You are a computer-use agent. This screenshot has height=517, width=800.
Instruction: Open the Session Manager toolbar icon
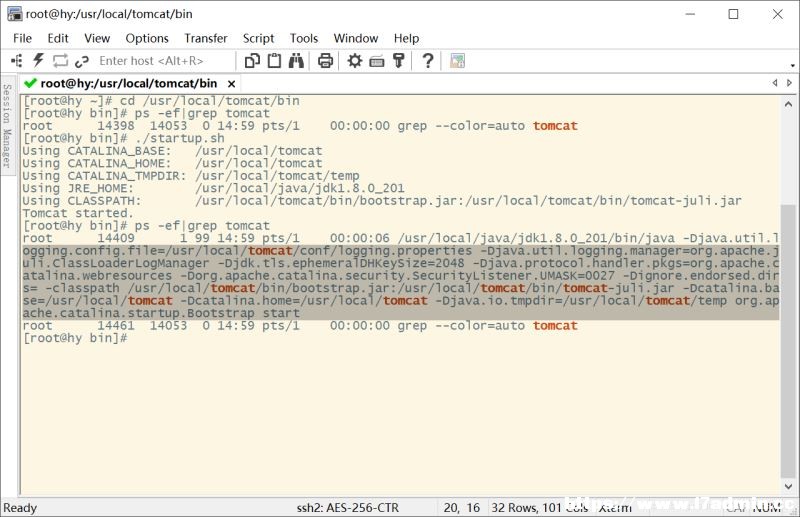tap(16, 61)
